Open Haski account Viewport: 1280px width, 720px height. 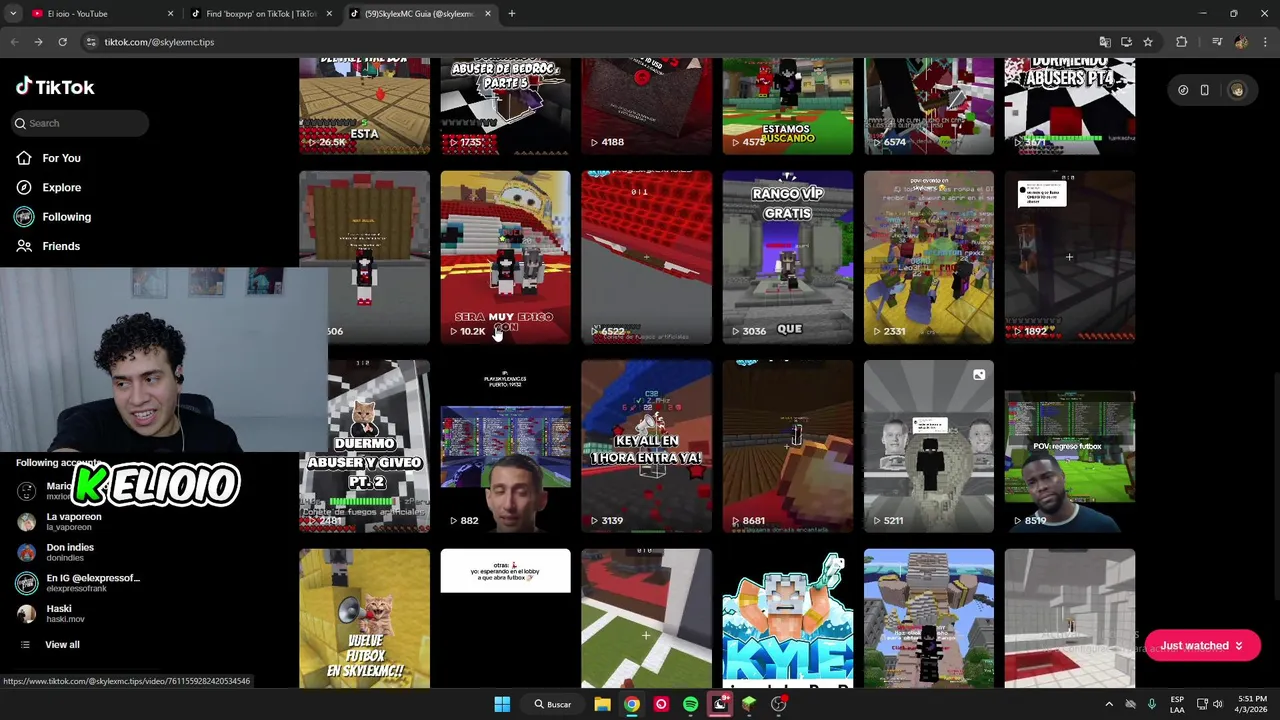point(45,614)
